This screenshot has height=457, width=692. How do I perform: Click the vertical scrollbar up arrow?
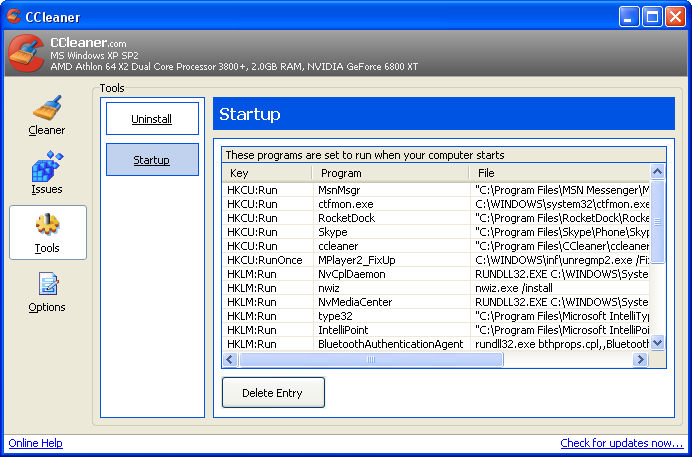657,172
